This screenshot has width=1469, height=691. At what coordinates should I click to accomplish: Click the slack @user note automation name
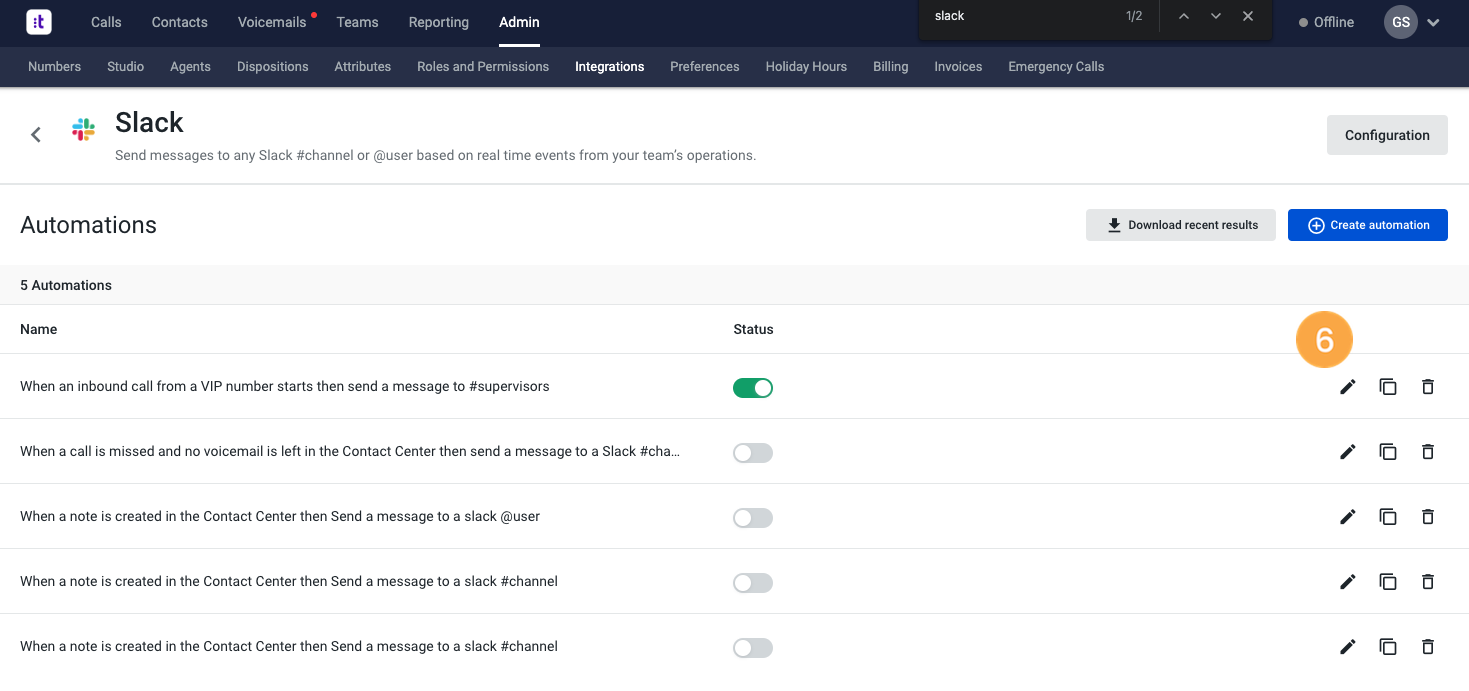click(280, 516)
